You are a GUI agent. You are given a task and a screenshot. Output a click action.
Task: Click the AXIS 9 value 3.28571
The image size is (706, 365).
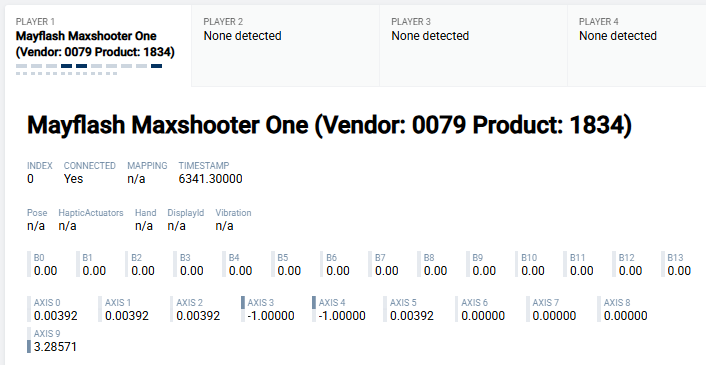point(55,347)
